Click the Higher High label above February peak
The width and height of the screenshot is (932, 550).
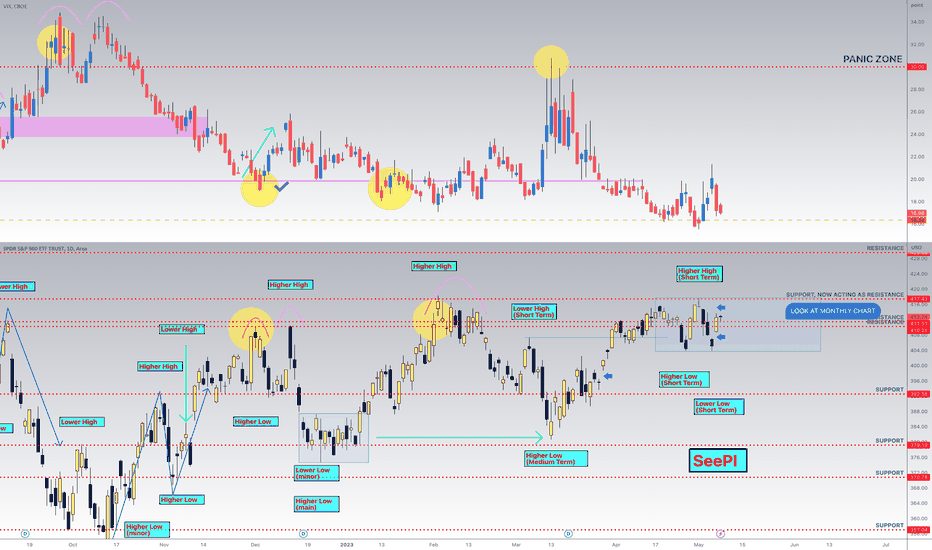pyautogui.click(x=434, y=266)
